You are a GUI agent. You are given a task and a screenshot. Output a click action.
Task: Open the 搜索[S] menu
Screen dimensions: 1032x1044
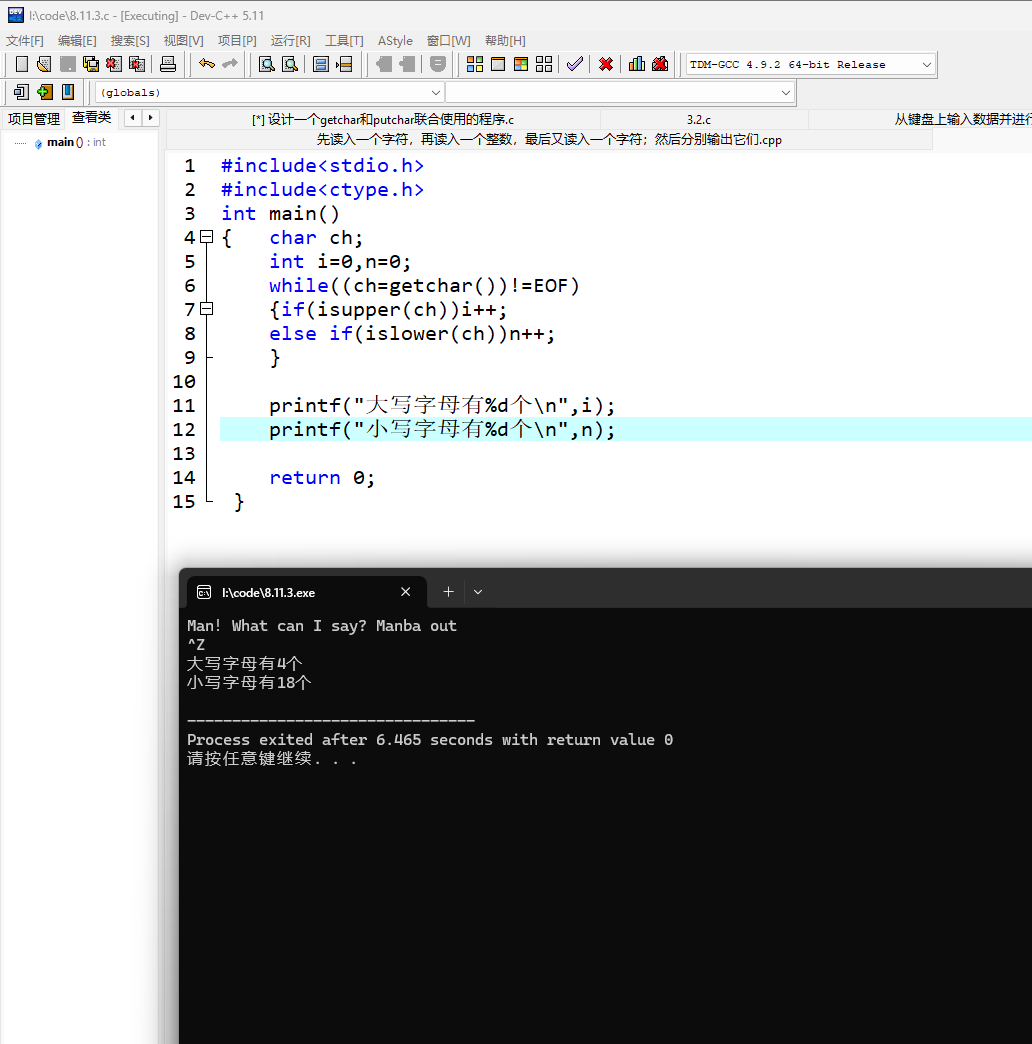point(130,41)
